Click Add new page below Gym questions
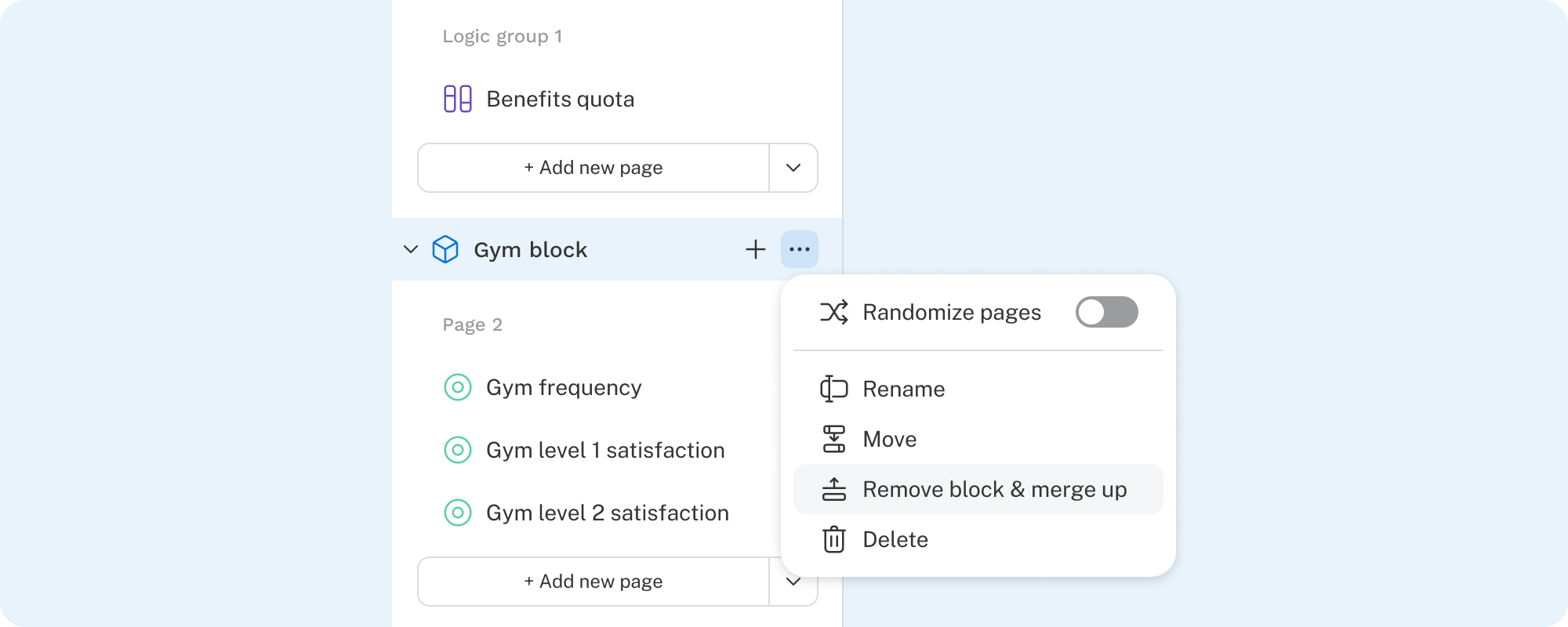This screenshot has width=1568, height=627. (593, 582)
